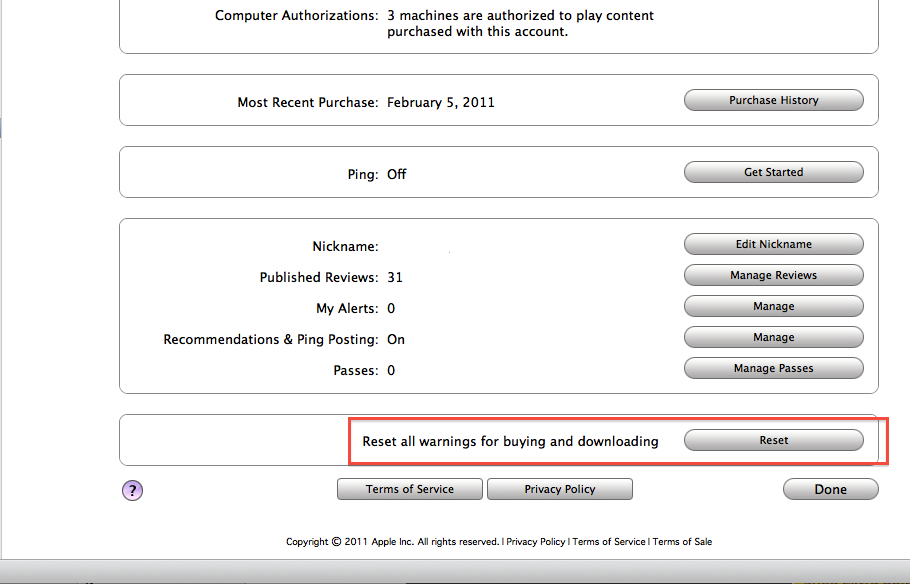Click the 'Nickname:' label
Viewport: 910px width, 584px height.
pos(345,246)
